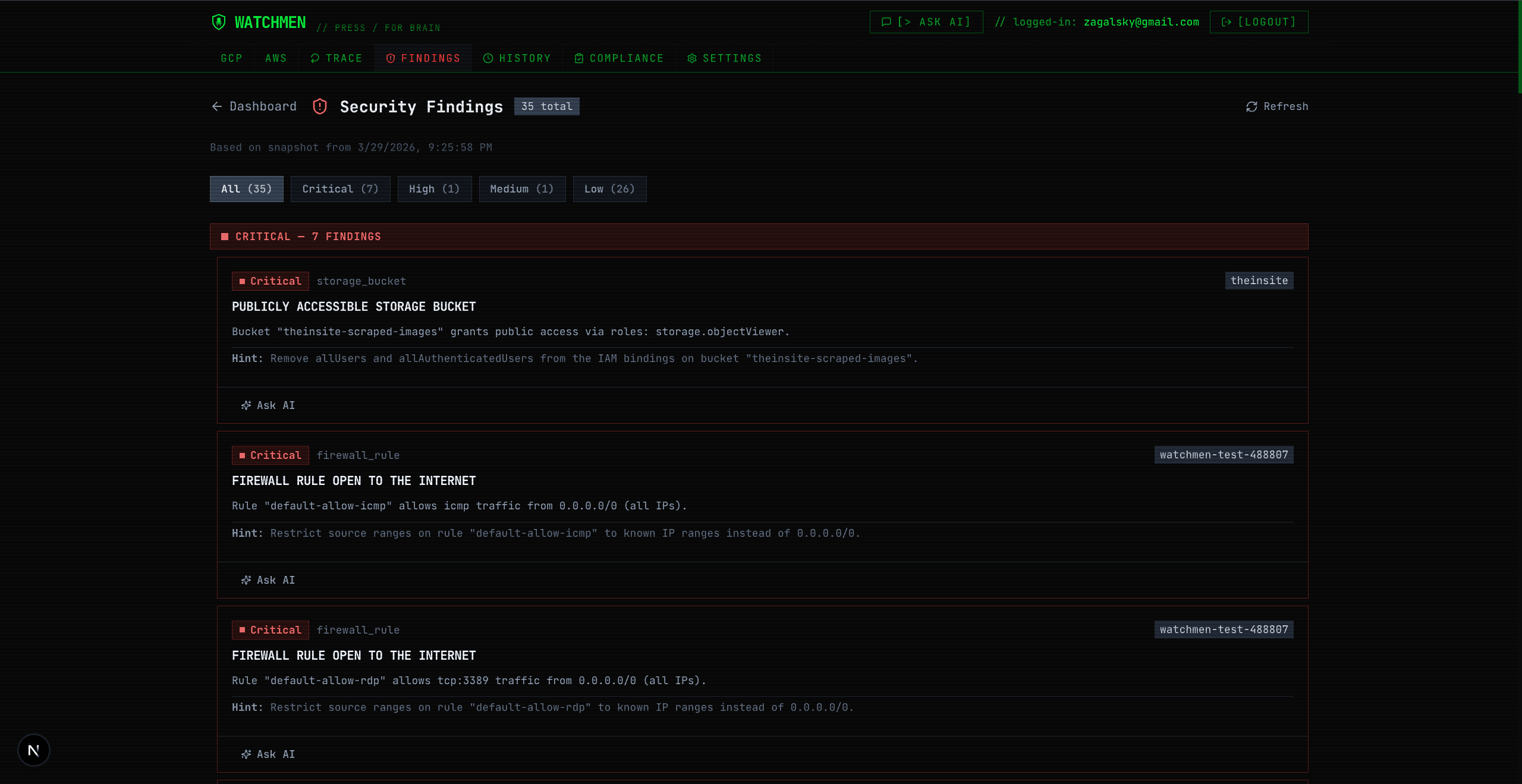Click the snapshot timestamp text
The height and width of the screenshot is (784, 1522).
pyautogui.click(x=351, y=147)
